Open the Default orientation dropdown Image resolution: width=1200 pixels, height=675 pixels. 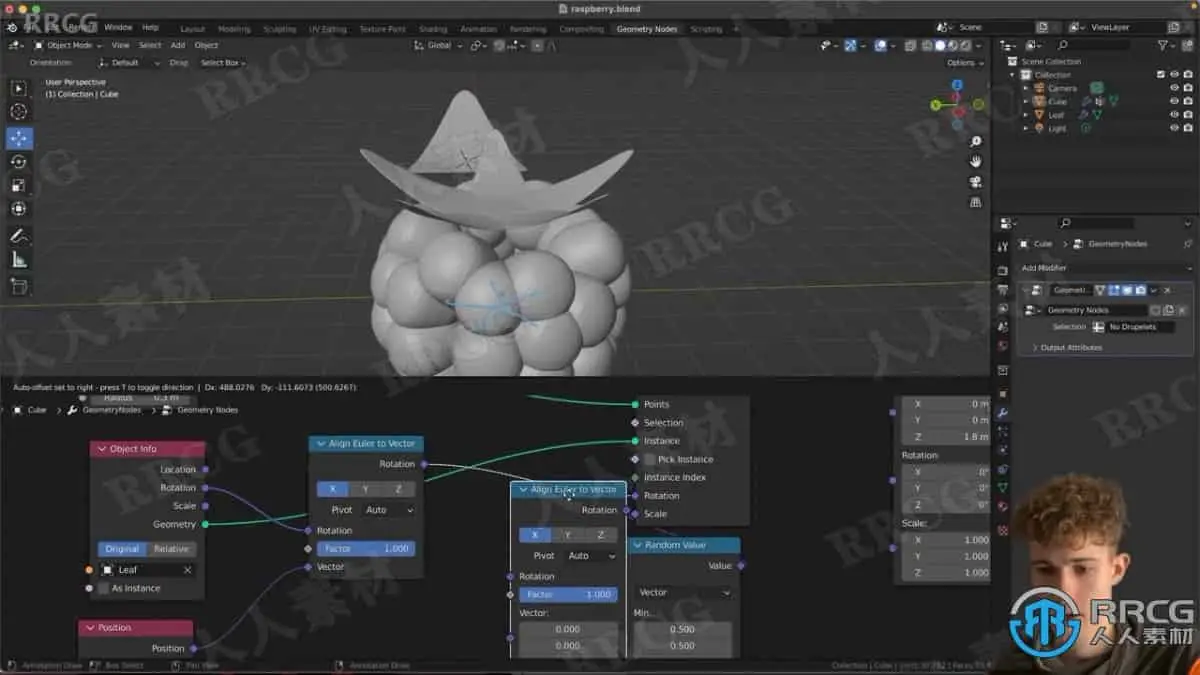[x=129, y=62]
